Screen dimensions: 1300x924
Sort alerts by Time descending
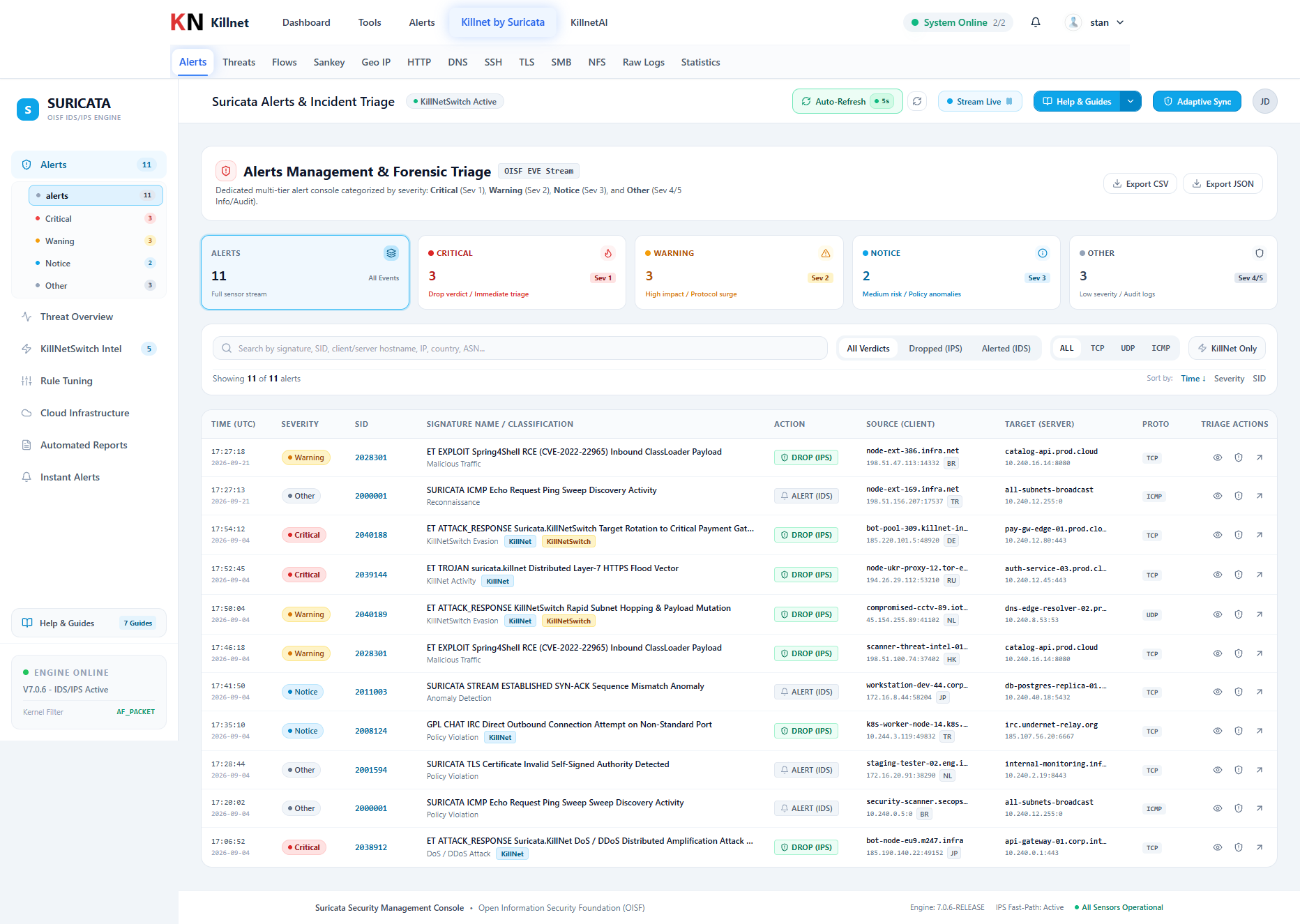point(1193,379)
